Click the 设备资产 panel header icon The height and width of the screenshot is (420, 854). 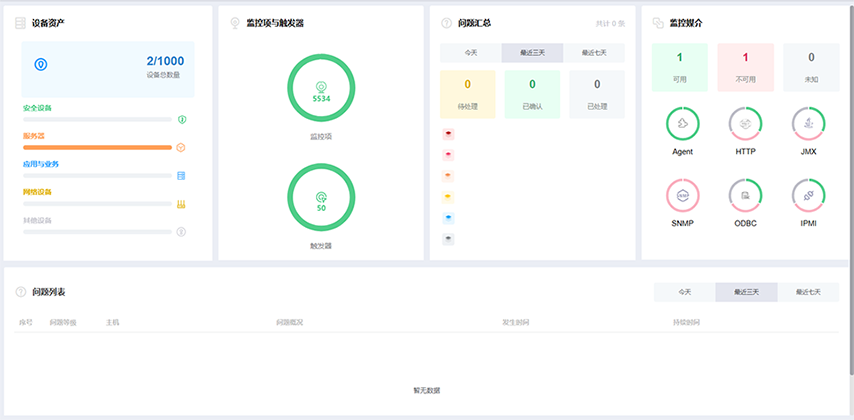(x=20, y=23)
